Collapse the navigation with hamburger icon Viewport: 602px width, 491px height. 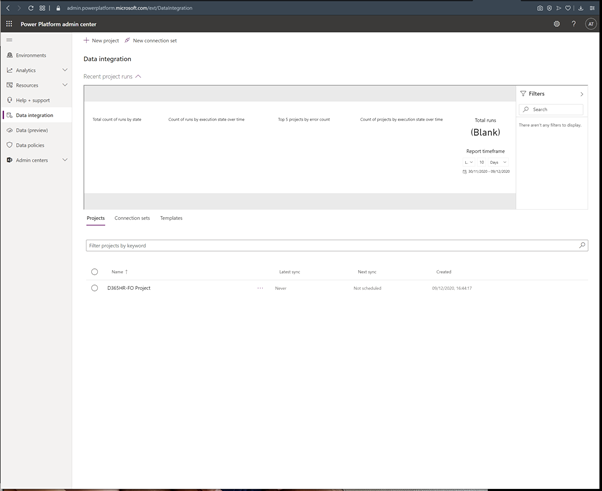coord(9,40)
